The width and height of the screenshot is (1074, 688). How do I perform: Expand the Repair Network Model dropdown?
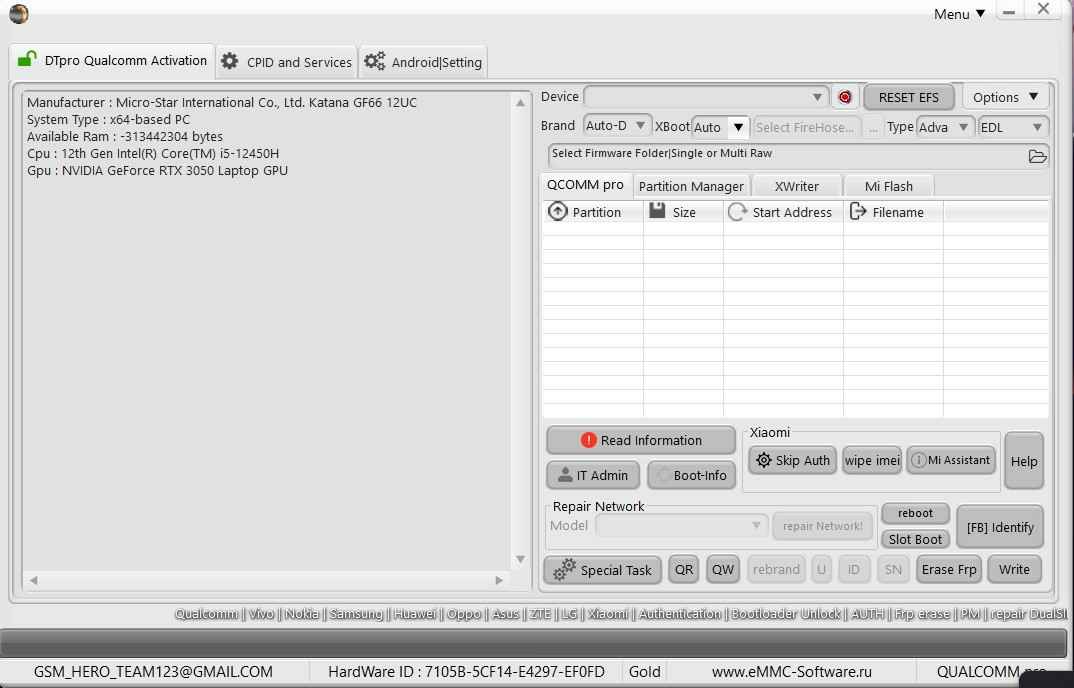pos(681,526)
